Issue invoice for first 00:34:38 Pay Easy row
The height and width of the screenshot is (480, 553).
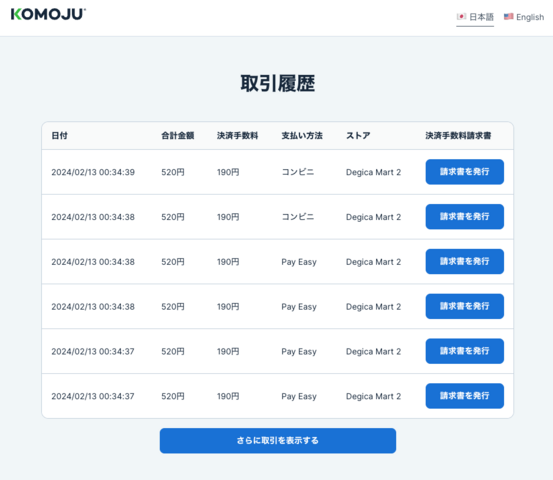(464, 261)
